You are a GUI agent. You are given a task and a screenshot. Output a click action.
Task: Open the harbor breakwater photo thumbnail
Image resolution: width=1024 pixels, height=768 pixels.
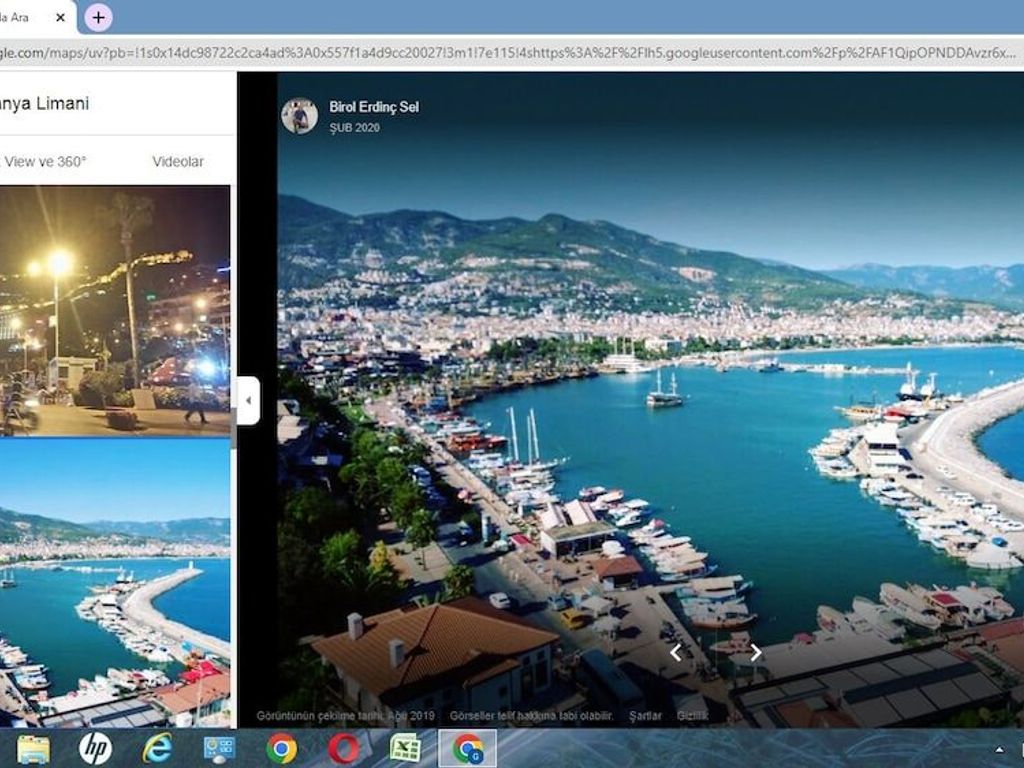(x=115, y=583)
